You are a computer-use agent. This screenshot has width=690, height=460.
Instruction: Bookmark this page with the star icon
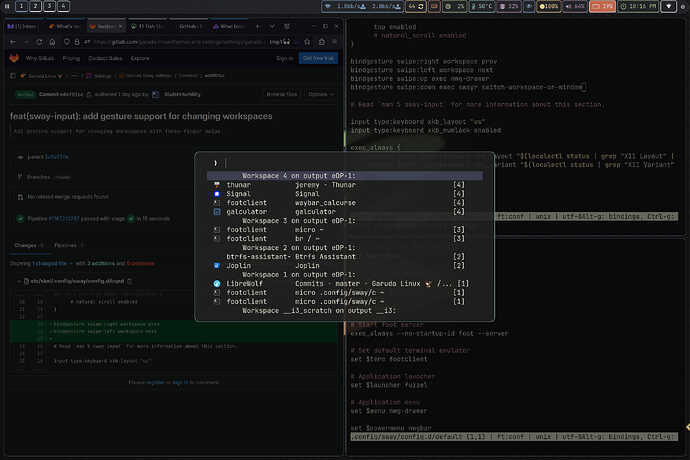pyautogui.click(x=307, y=42)
